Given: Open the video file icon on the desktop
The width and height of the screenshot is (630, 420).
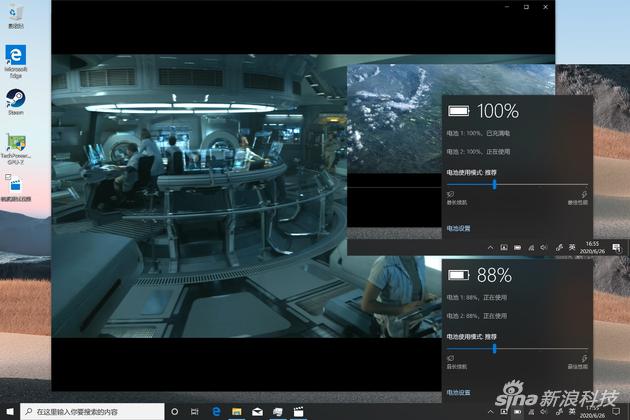Looking at the screenshot, I should tap(16, 185).
